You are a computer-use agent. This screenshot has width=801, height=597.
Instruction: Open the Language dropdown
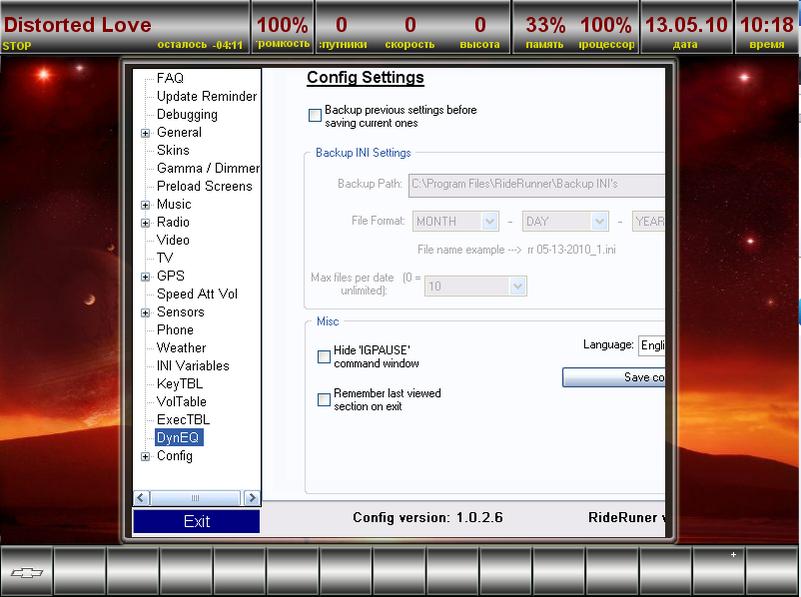point(651,345)
